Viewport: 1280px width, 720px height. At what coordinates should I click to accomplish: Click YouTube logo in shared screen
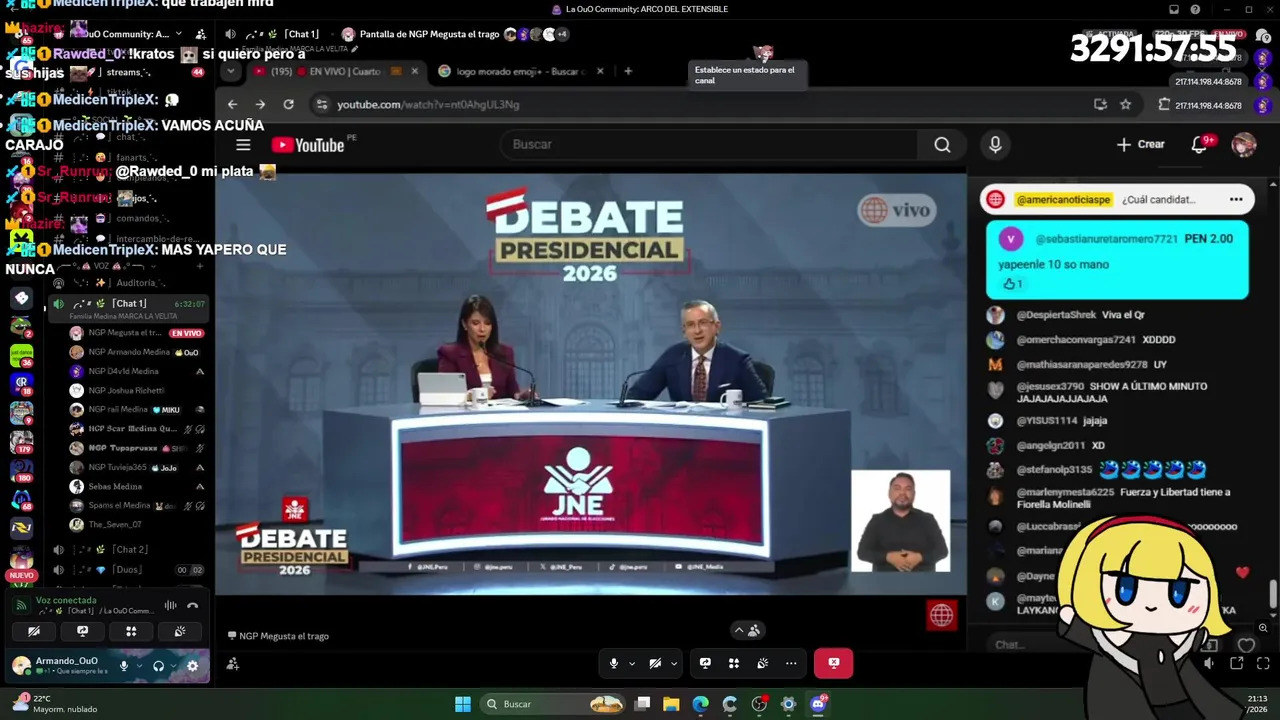(x=308, y=145)
